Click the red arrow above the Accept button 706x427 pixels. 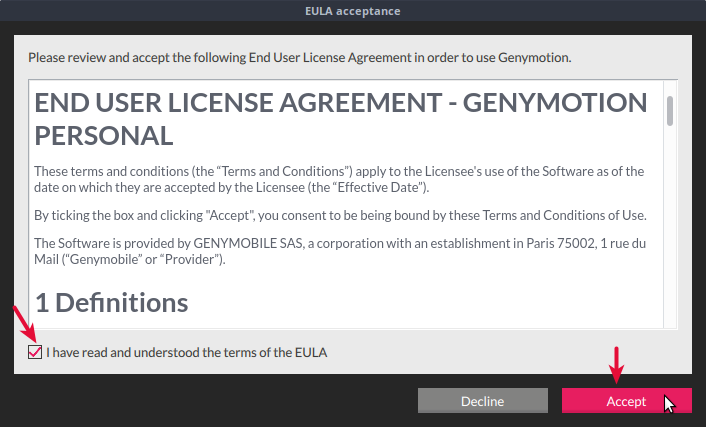(617, 366)
